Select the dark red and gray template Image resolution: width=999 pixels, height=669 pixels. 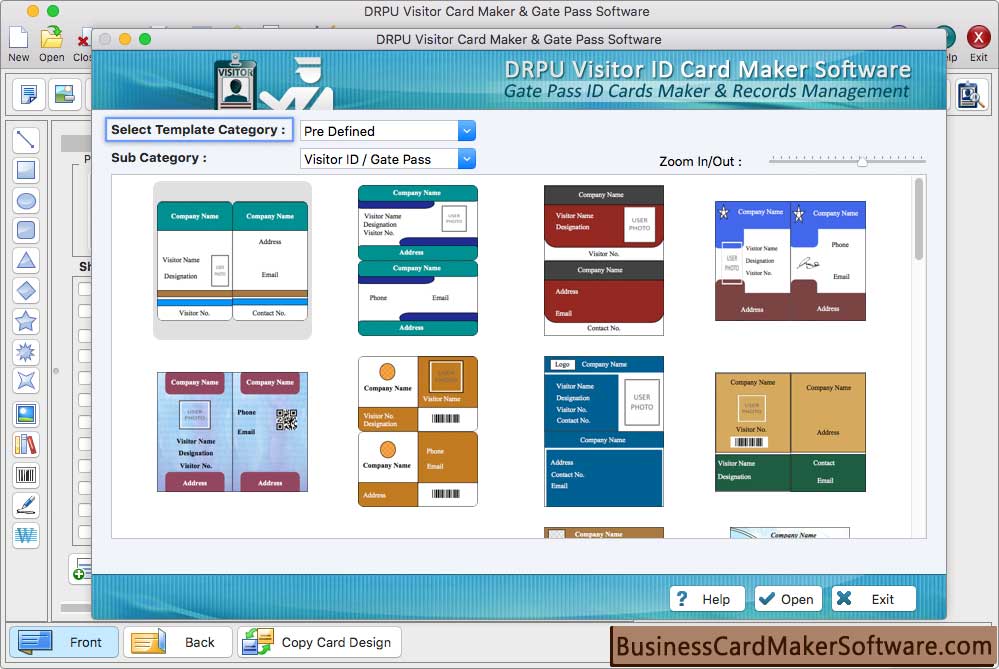pos(603,260)
